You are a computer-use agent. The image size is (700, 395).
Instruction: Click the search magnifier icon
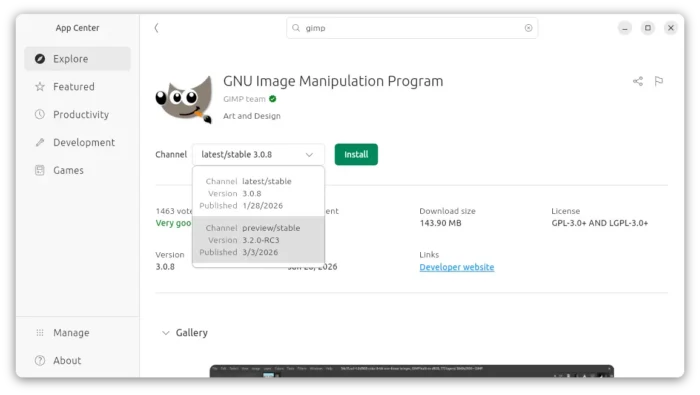pos(296,28)
